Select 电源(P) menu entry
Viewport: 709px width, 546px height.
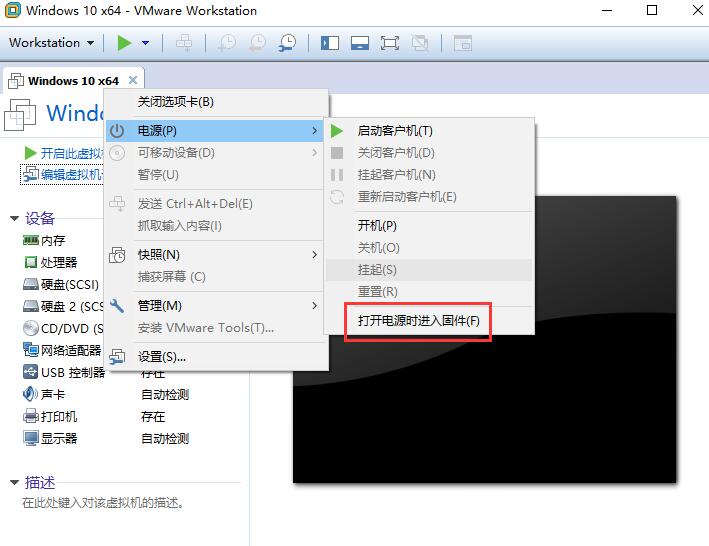coord(214,131)
